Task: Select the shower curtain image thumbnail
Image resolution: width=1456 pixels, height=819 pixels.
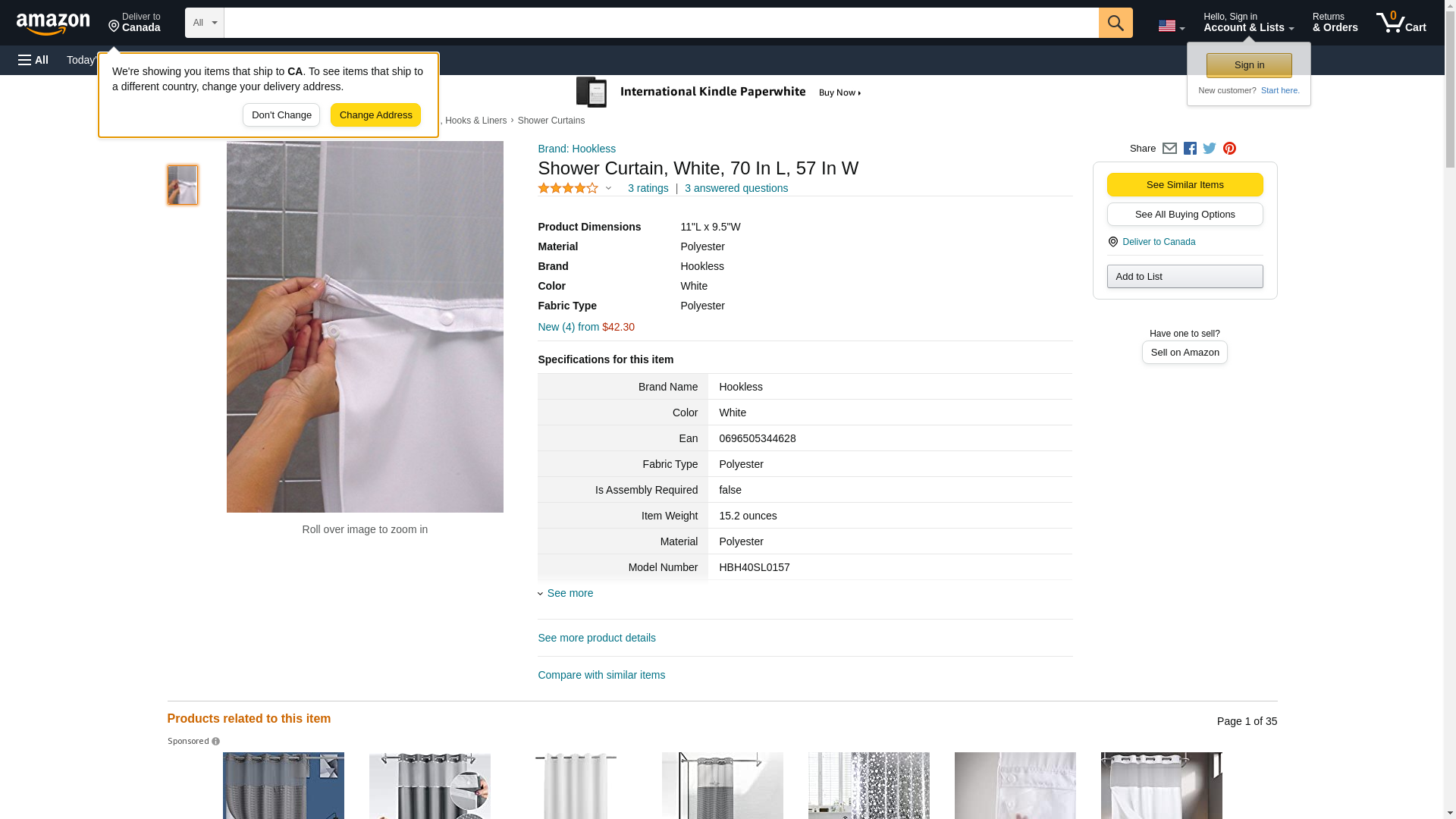Action: pos(183,185)
